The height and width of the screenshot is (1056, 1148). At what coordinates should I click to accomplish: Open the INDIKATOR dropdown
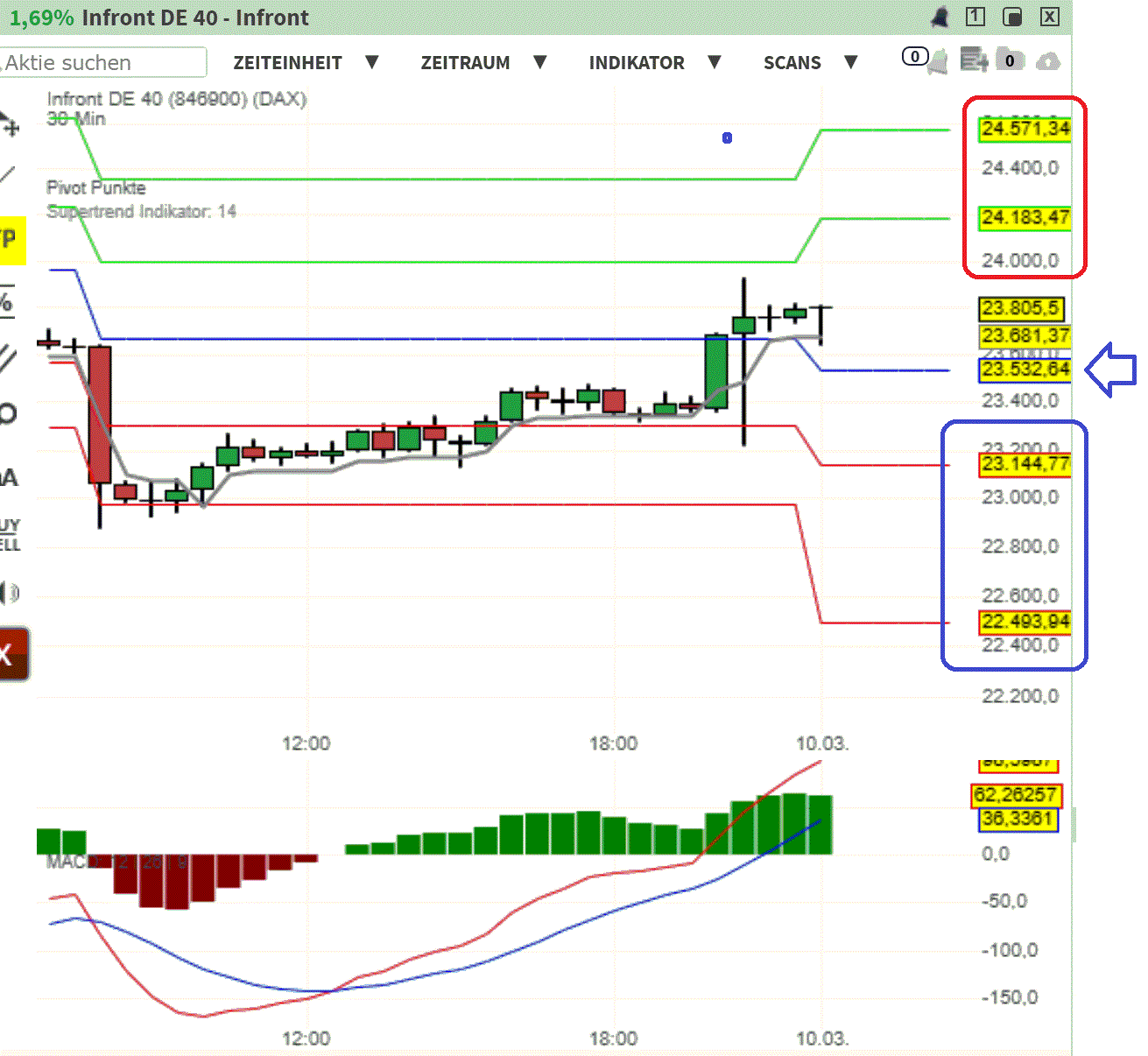coord(637,62)
